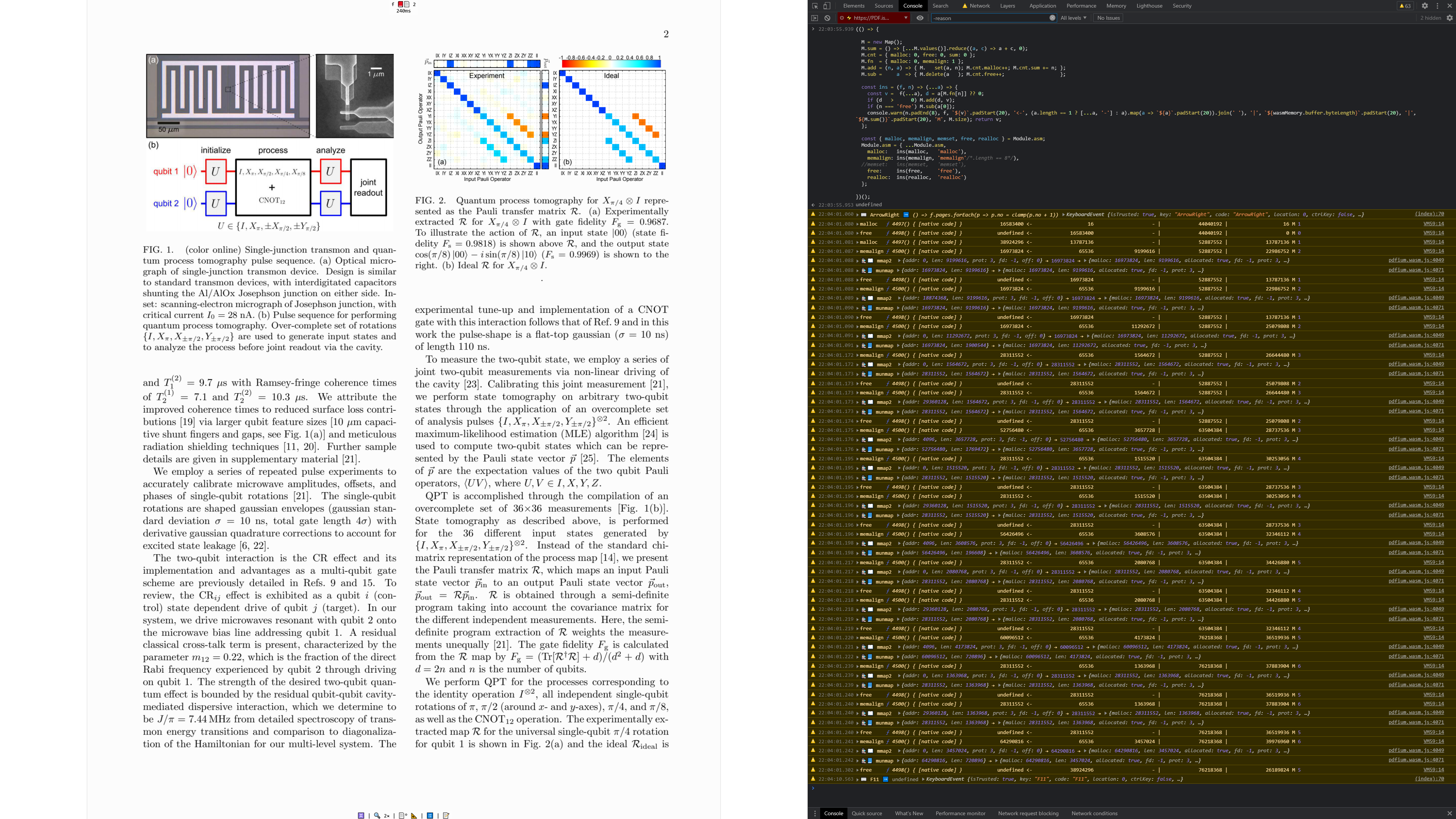This screenshot has width=1456, height=819.
Task: Click the yellow triangle ruler icon
Action: 414,815
